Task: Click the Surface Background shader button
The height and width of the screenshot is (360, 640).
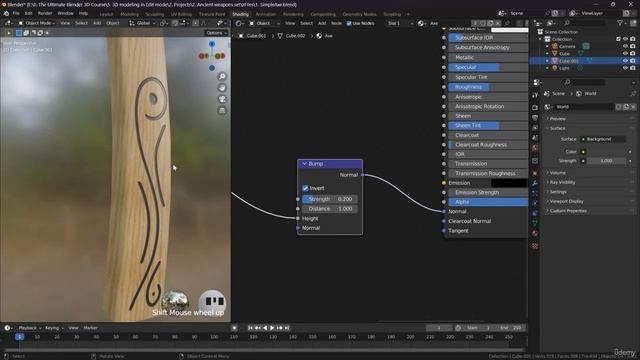Action: pos(603,139)
